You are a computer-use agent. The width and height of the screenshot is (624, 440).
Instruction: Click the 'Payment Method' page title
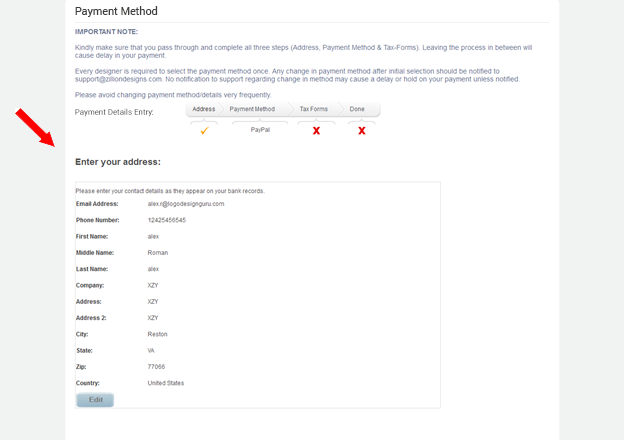coord(116,11)
